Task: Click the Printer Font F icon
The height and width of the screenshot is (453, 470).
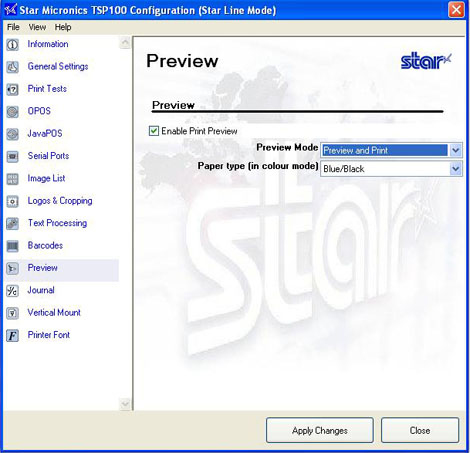Action: pyautogui.click(x=13, y=335)
